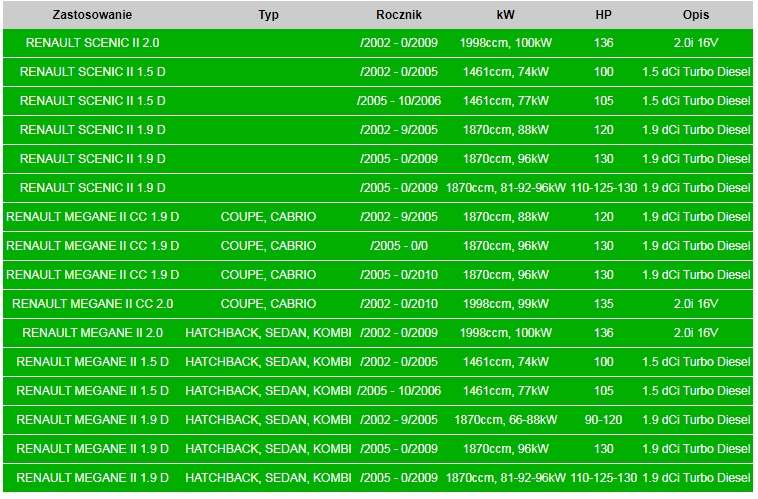Click '1.5 dCi Turbo Diesel' in the Megane 77kW row

click(x=696, y=391)
